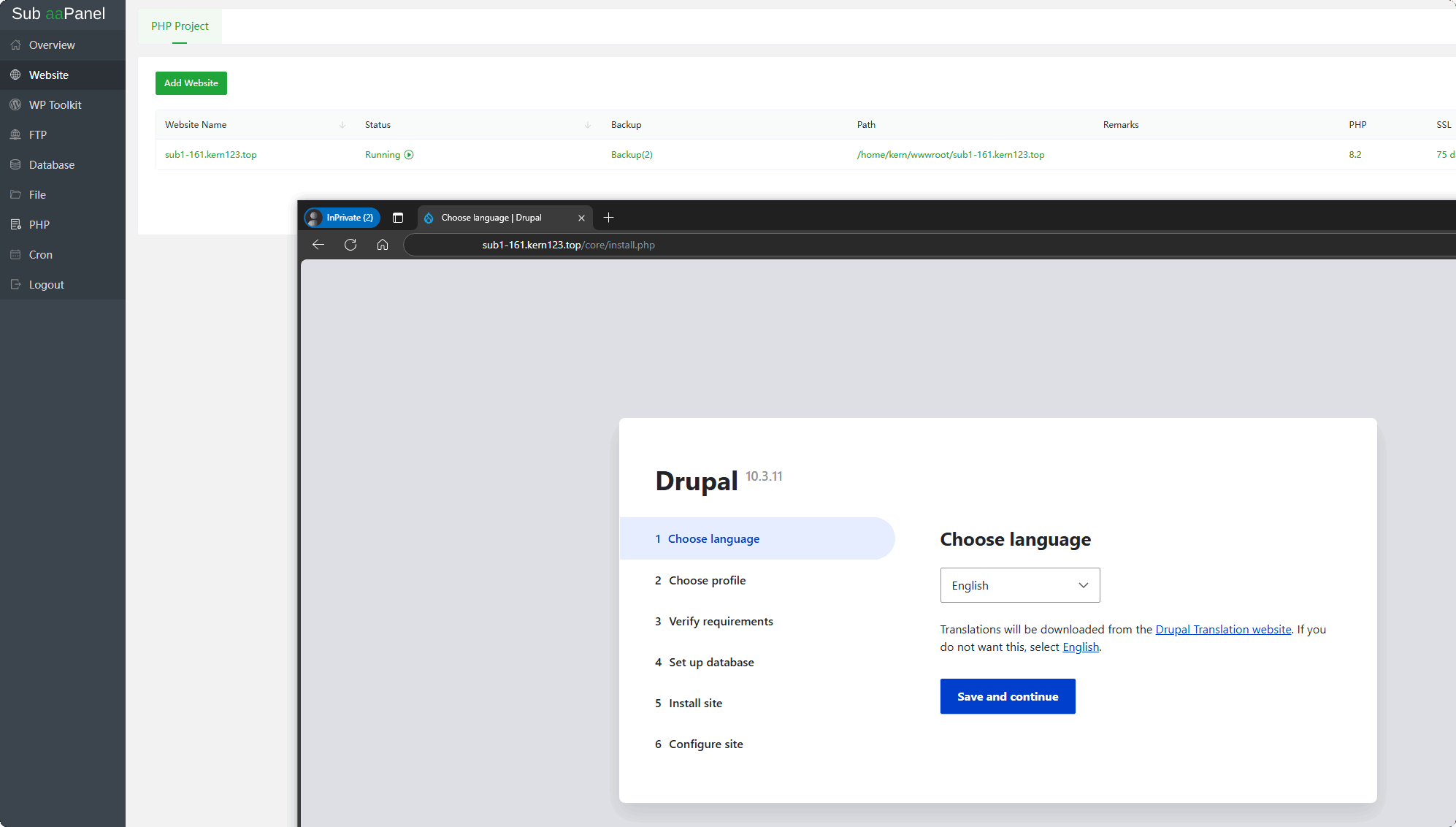
Task: Click the Add Website button
Action: pyautogui.click(x=191, y=83)
